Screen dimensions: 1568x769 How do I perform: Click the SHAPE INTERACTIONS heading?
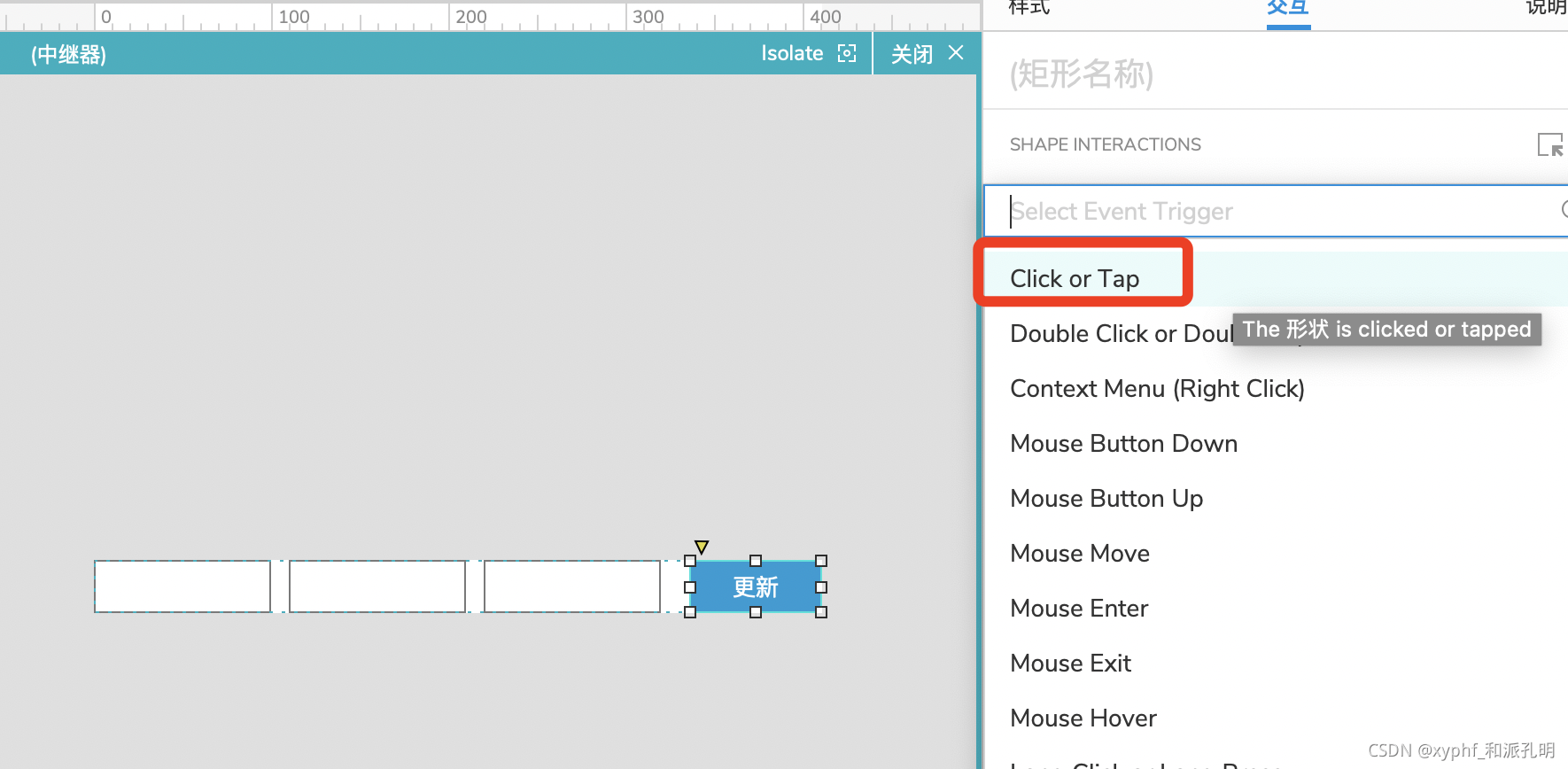coord(1105,144)
